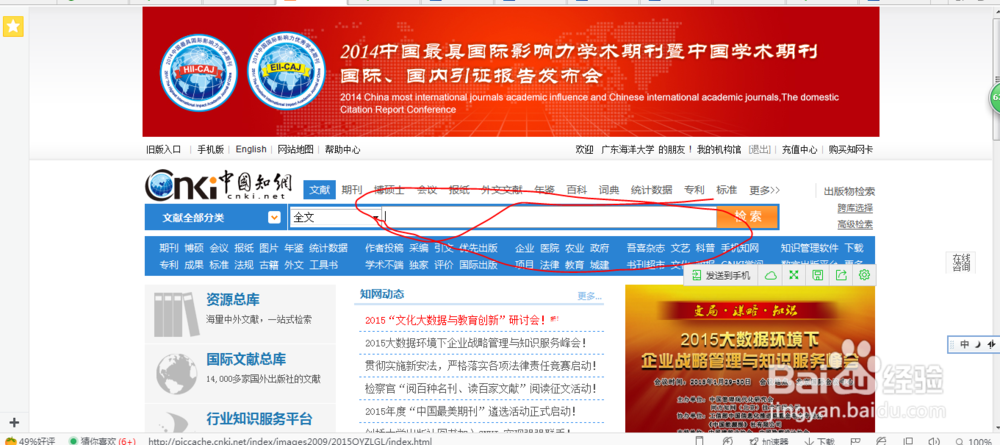This screenshot has height=445, width=1000.
Task: Click 退出 logout link
Action: 760,150
